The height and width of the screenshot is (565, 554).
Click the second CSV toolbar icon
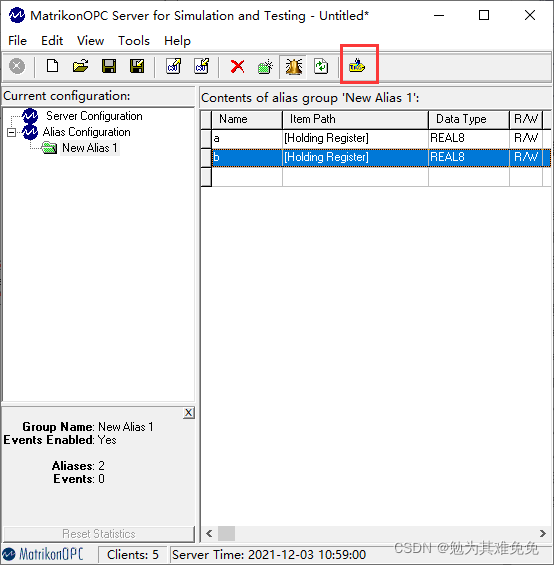click(x=201, y=66)
